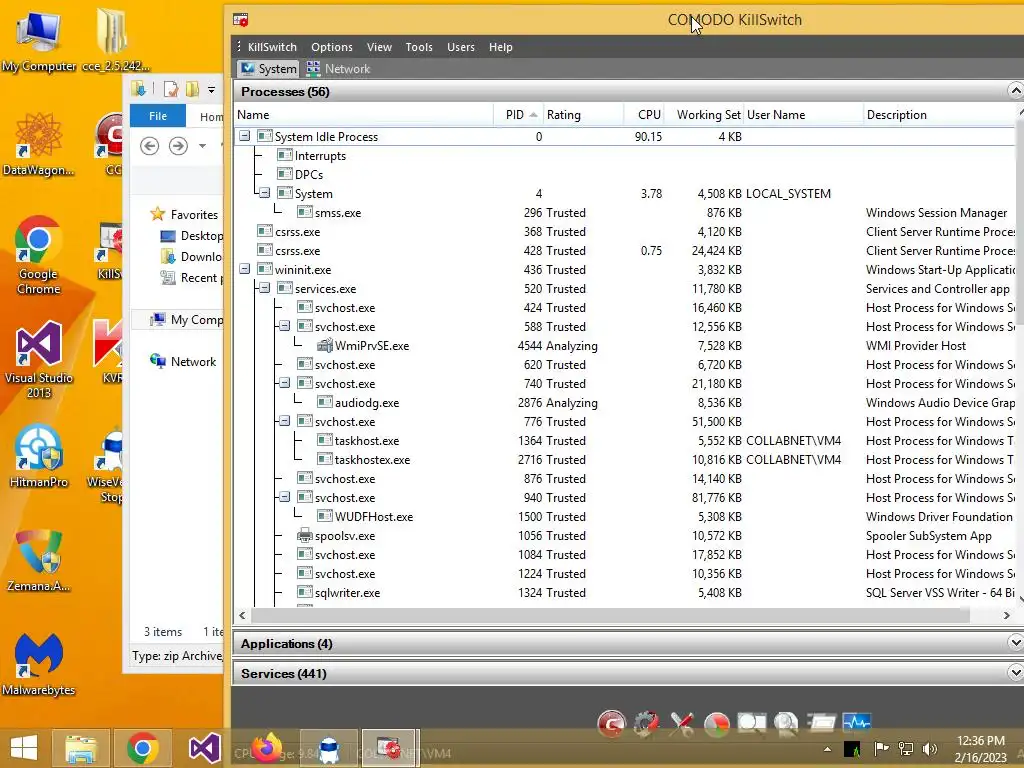Viewport: 1024px width, 768px height.
Task: Open the Google Chrome desktop shortcut
Action: [x=38, y=255]
